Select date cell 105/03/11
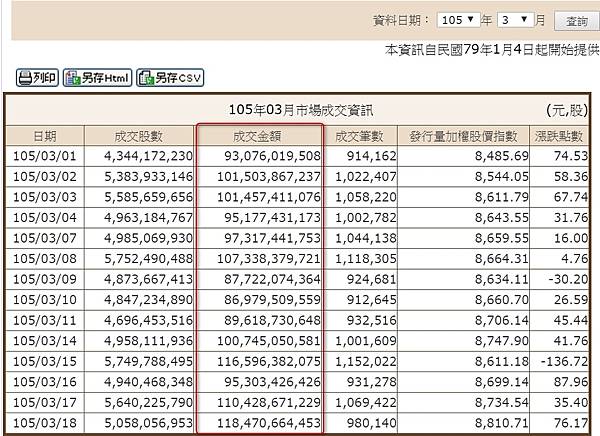Image resolution: width=600 pixels, height=436 pixels. (45, 320)
